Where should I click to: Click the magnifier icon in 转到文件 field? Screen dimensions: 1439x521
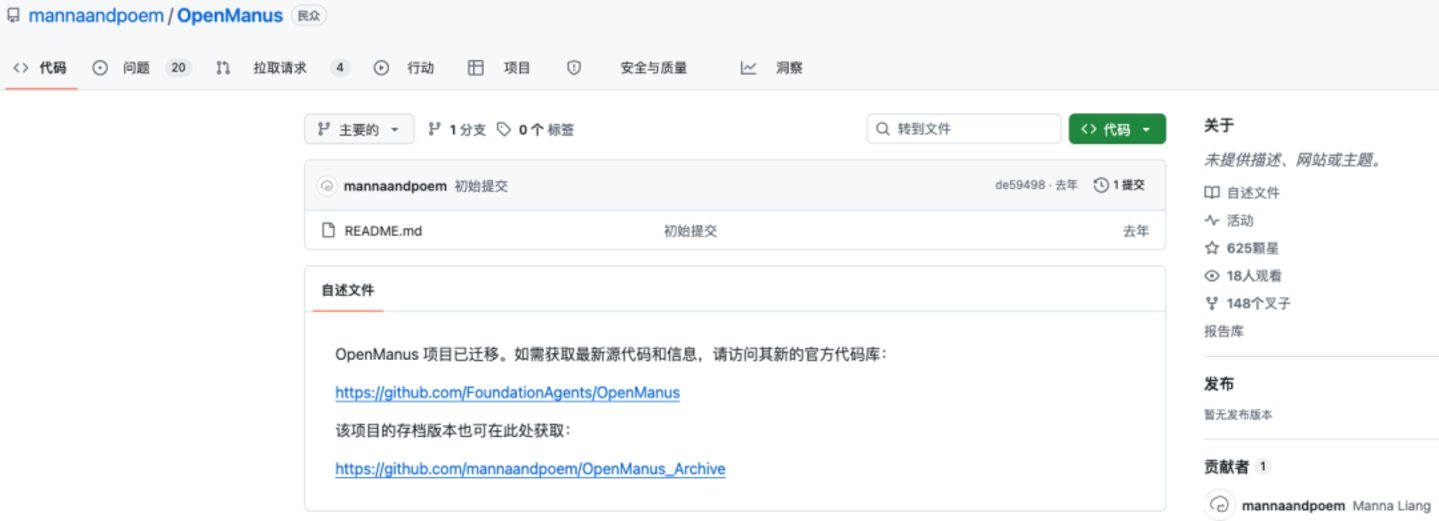[x=883, y=130]
